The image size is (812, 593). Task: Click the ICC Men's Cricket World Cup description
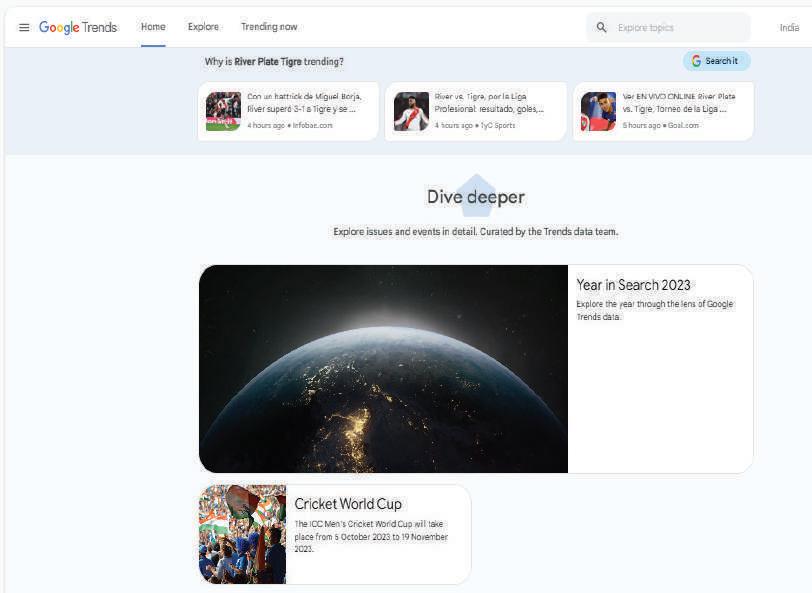(371, 537)
